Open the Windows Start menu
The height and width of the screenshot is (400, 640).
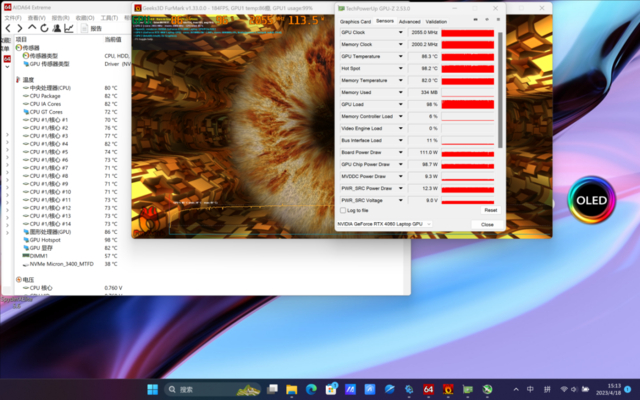click(x=153, y=389)
